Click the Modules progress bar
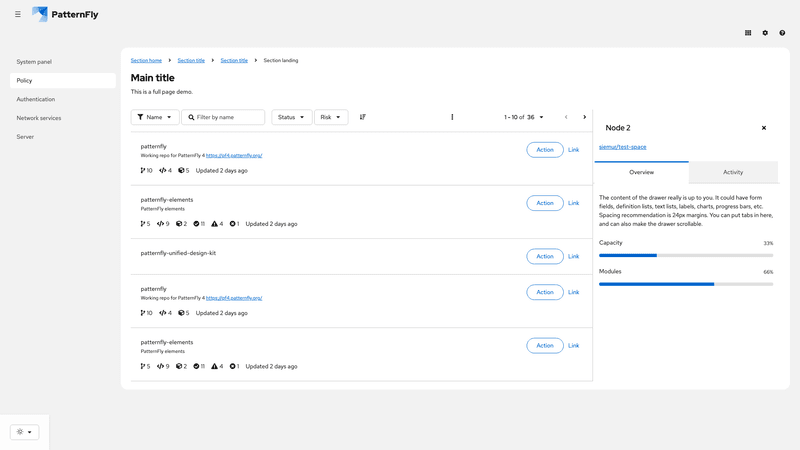Viewport: 800px width, 450px height. point(686,284)
